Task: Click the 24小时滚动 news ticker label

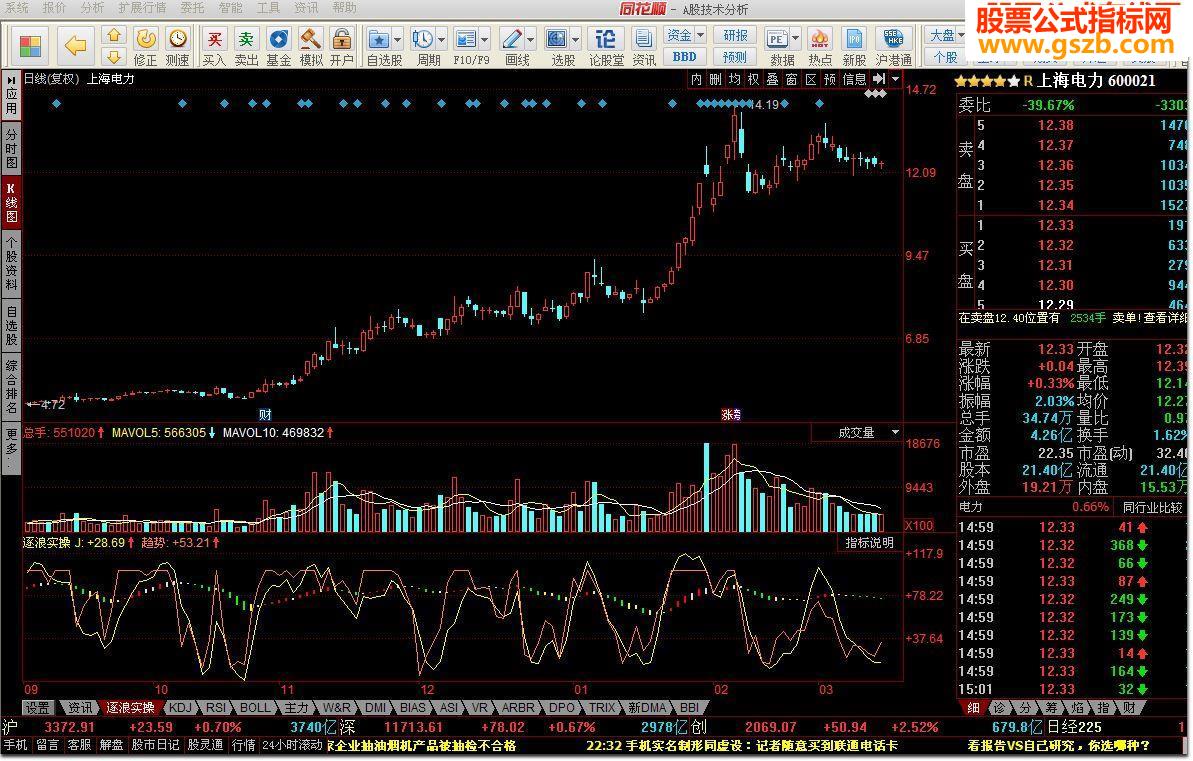Action: (x=292, y=745)
